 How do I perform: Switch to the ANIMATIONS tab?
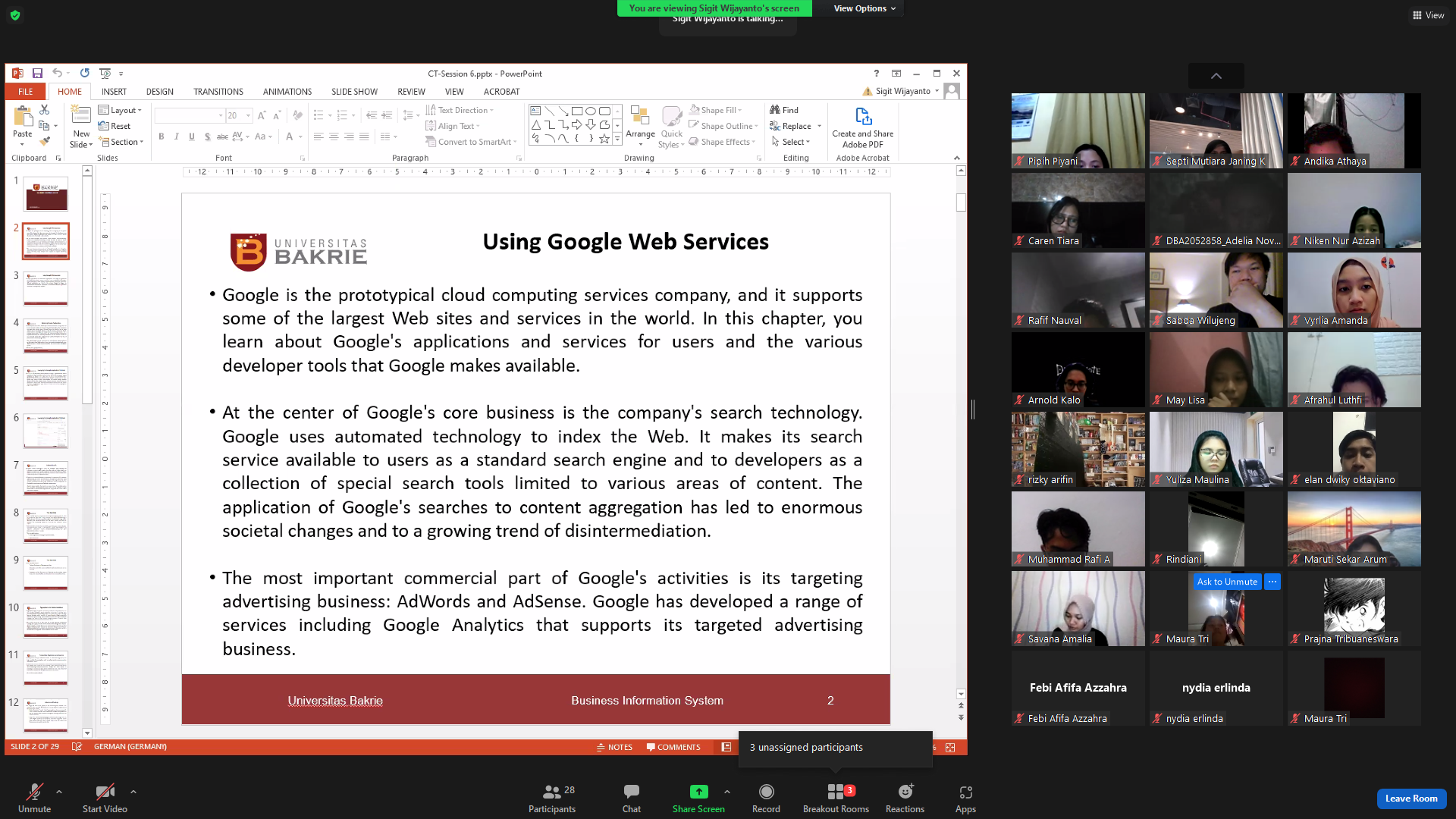(x=287, y=92)
